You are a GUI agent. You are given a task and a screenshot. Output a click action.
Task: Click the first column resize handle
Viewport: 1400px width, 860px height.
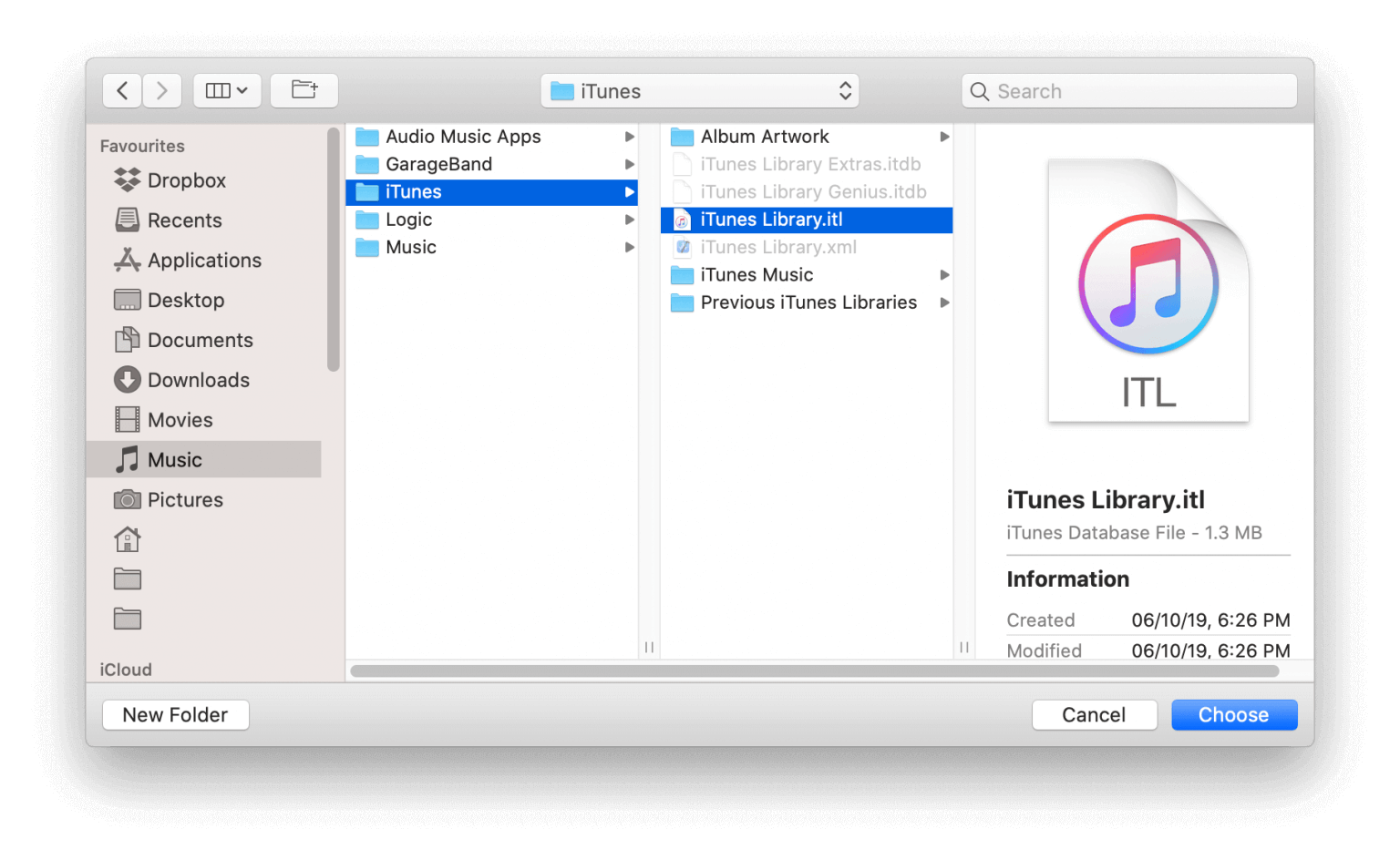649,647
